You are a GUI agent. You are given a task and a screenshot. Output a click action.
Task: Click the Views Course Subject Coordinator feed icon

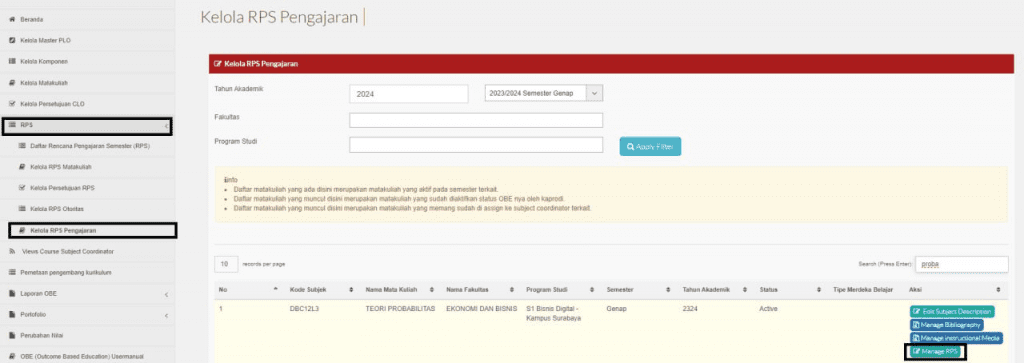[12, 251]
